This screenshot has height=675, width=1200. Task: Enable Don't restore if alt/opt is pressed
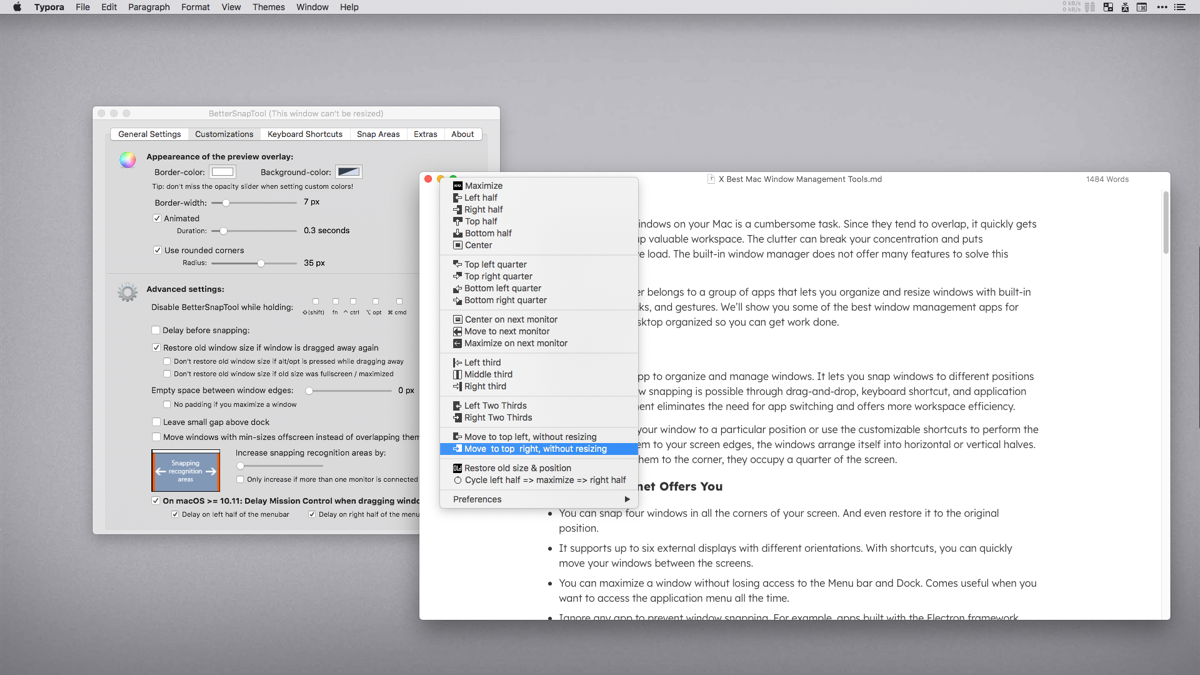pyautogui.click(x=167, y=362)
